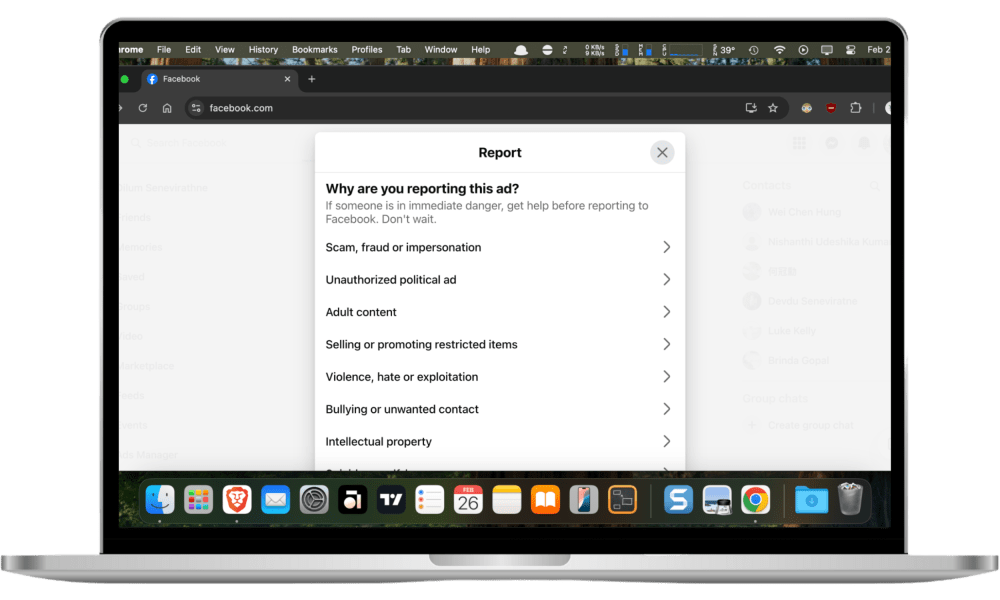The height and width of the screenshot is (600, 1000).
Task: View site information for facebook.com
Action: (196, 108)
